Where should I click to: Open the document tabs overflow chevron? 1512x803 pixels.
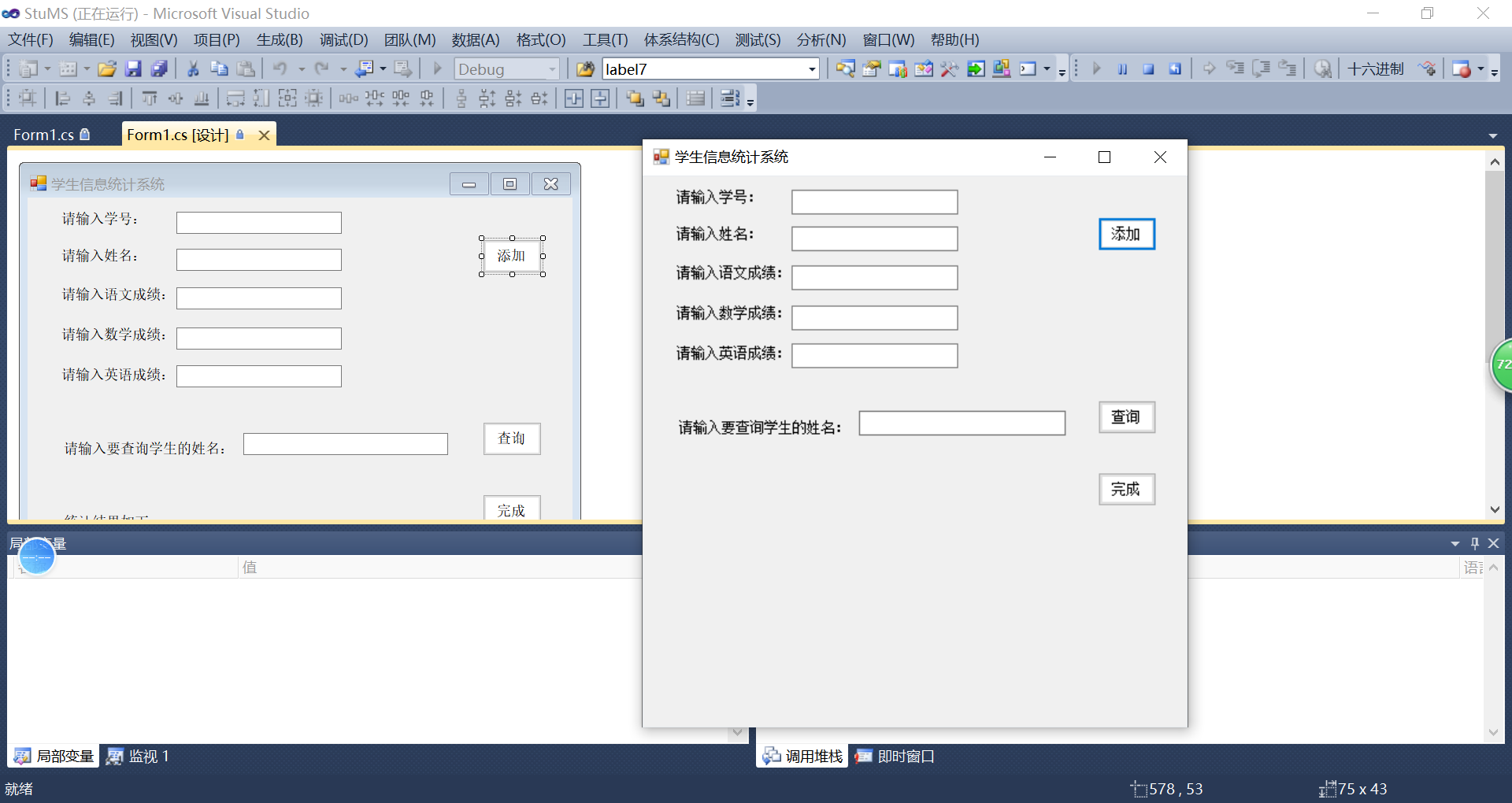[1493, 135]
